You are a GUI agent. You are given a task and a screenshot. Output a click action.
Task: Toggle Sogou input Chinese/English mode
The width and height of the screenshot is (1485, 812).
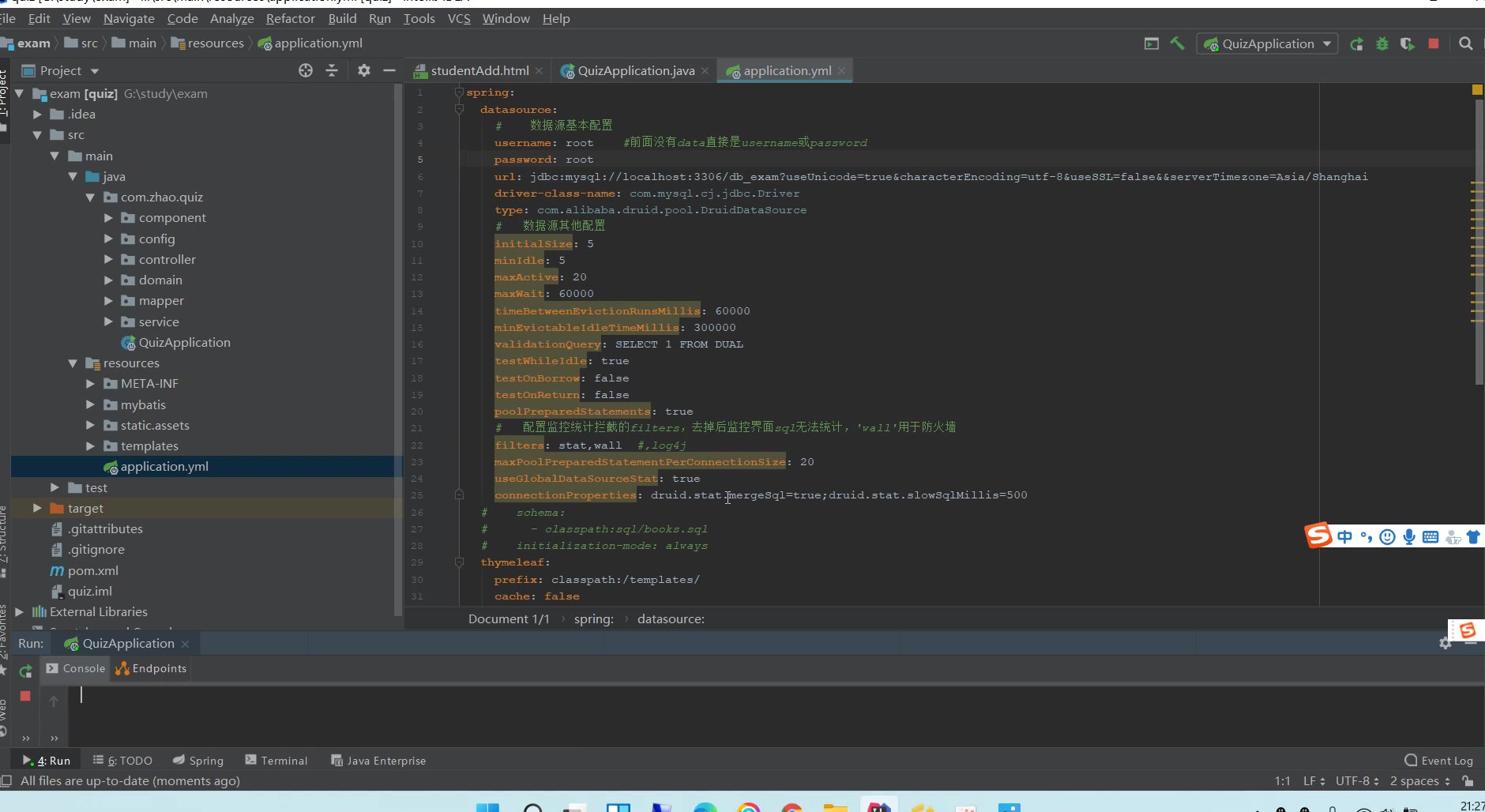tap(1344, 537)
